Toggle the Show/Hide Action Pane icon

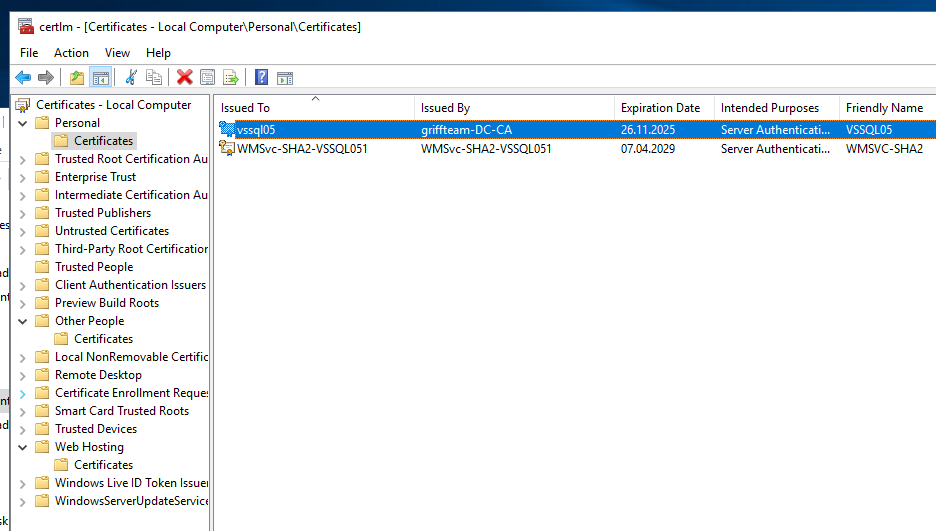coord(285,77)
